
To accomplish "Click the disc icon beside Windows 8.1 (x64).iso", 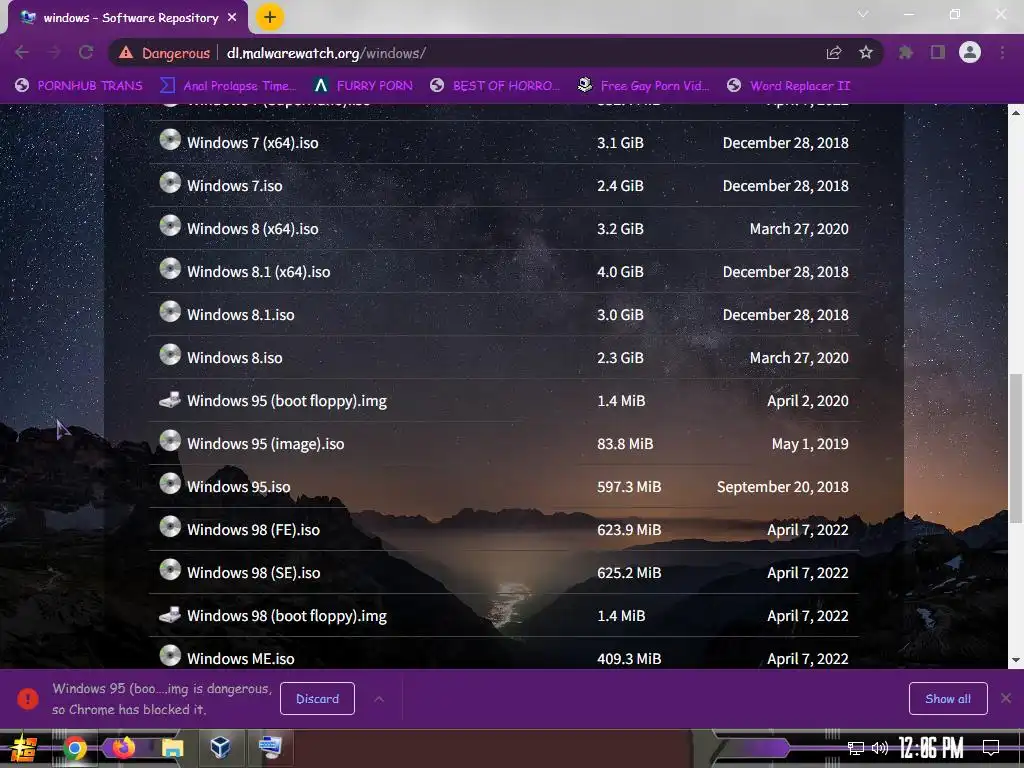I will click(170, 269).
